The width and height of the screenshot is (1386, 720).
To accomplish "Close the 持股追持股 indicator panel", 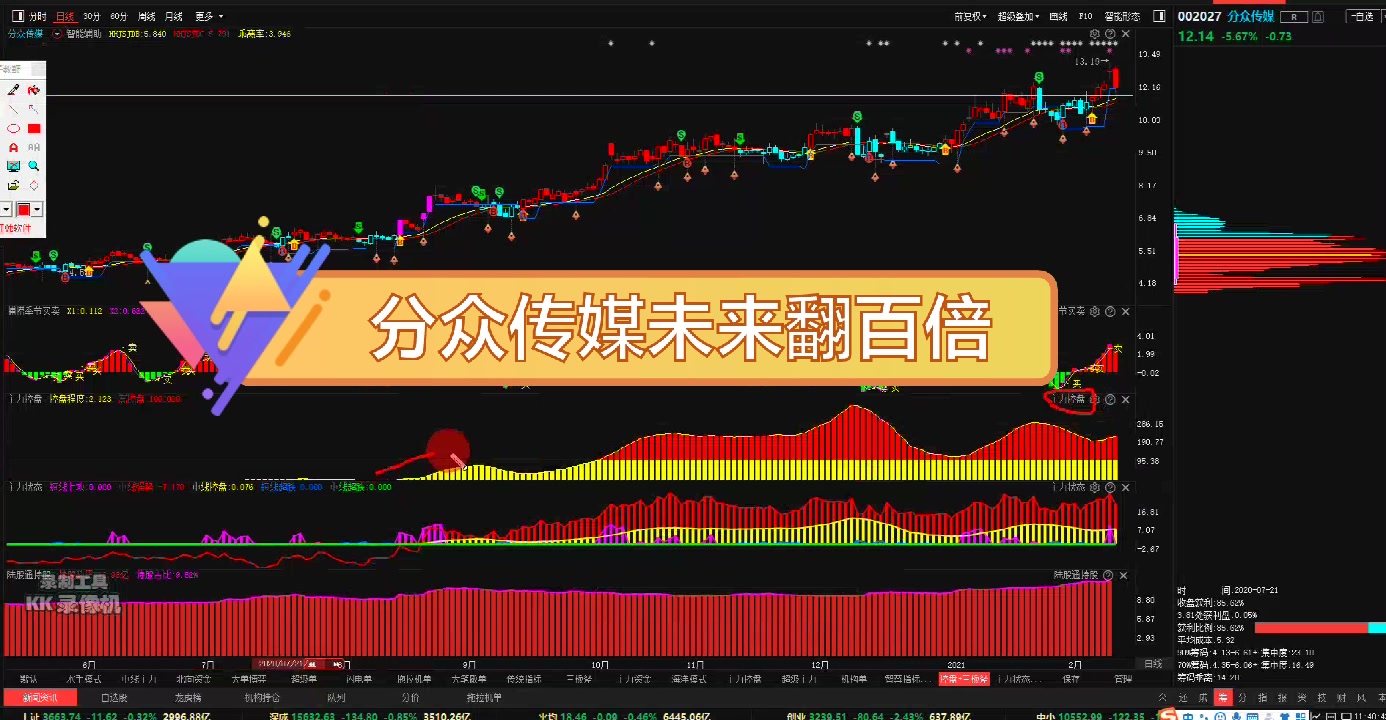I will [x=1124, y=575].
